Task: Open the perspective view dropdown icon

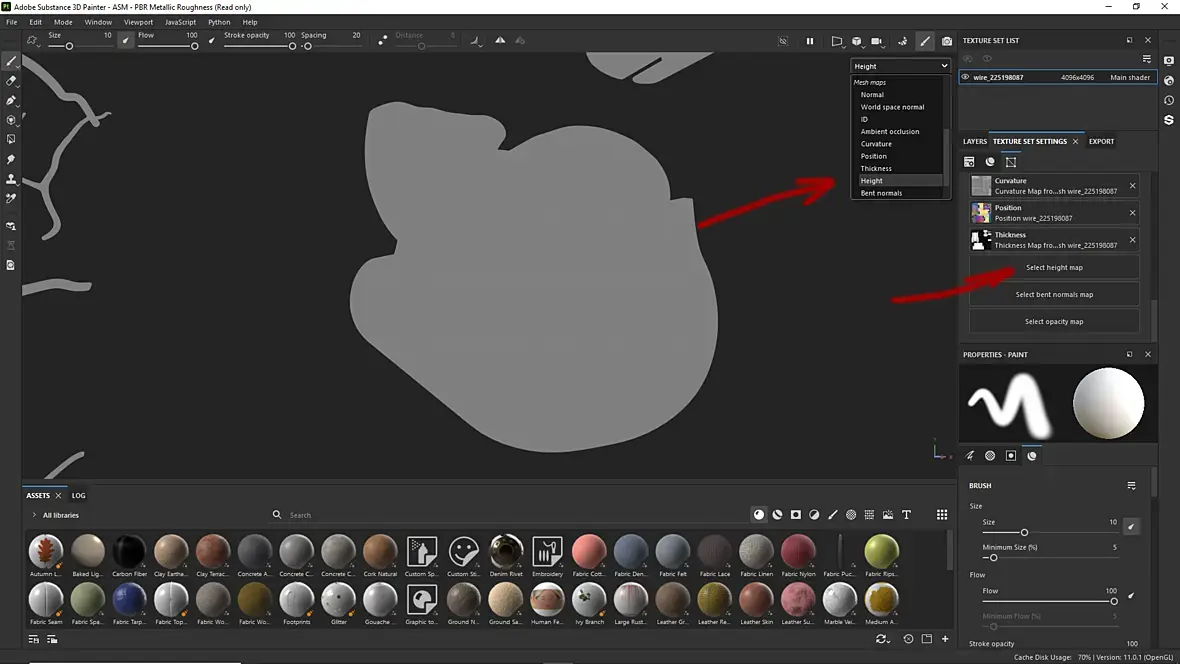Action: pyautogui.click(x=836, y=41)
